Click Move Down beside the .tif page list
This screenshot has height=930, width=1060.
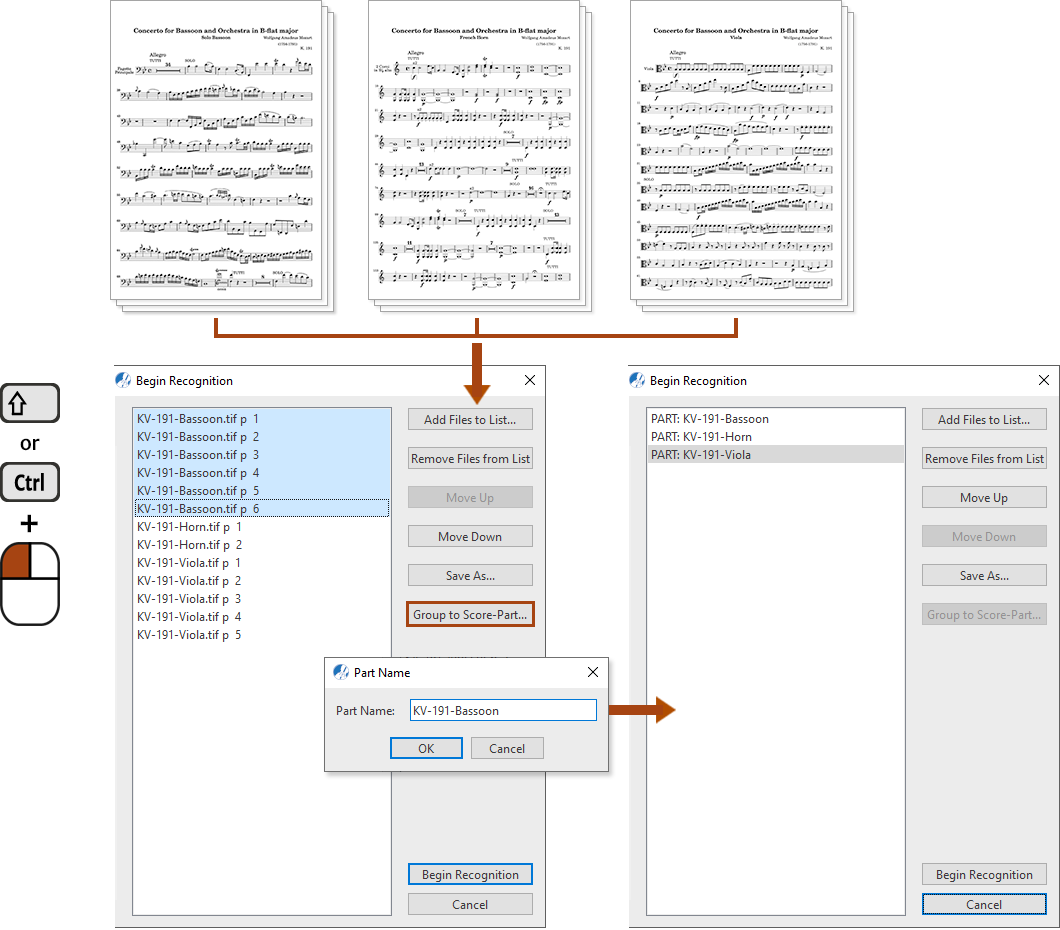(x=470, y=537)
